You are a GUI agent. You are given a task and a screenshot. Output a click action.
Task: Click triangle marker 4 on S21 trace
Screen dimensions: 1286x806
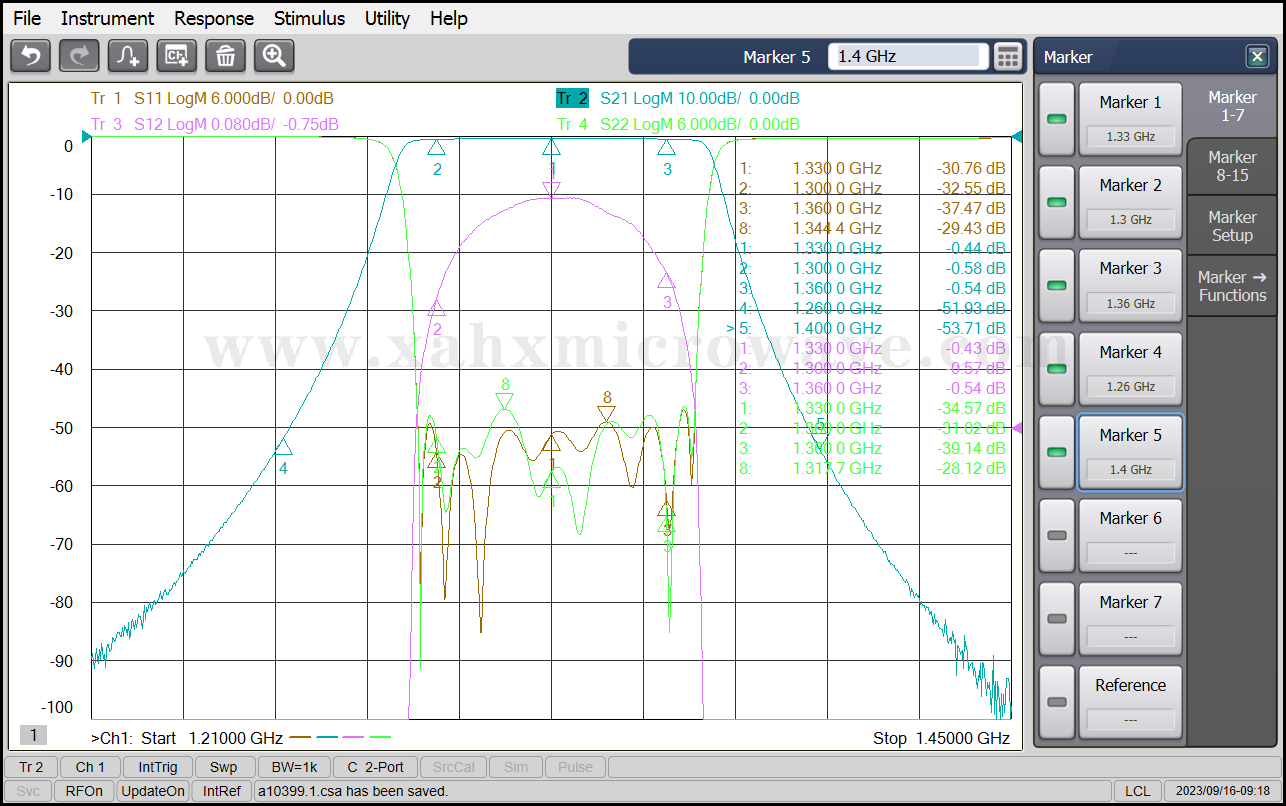coord(283,448)
